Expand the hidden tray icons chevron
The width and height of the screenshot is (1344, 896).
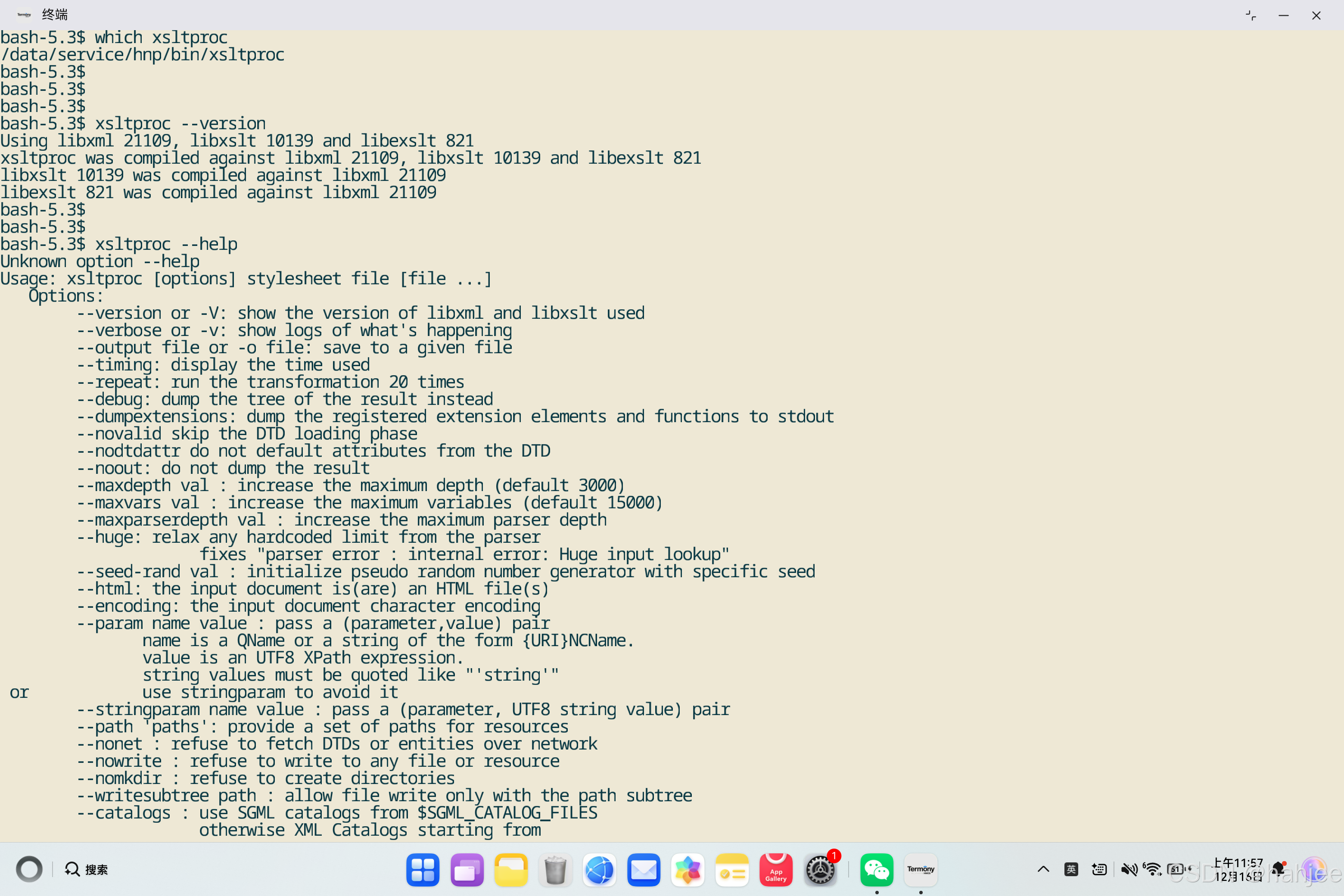1043,869
